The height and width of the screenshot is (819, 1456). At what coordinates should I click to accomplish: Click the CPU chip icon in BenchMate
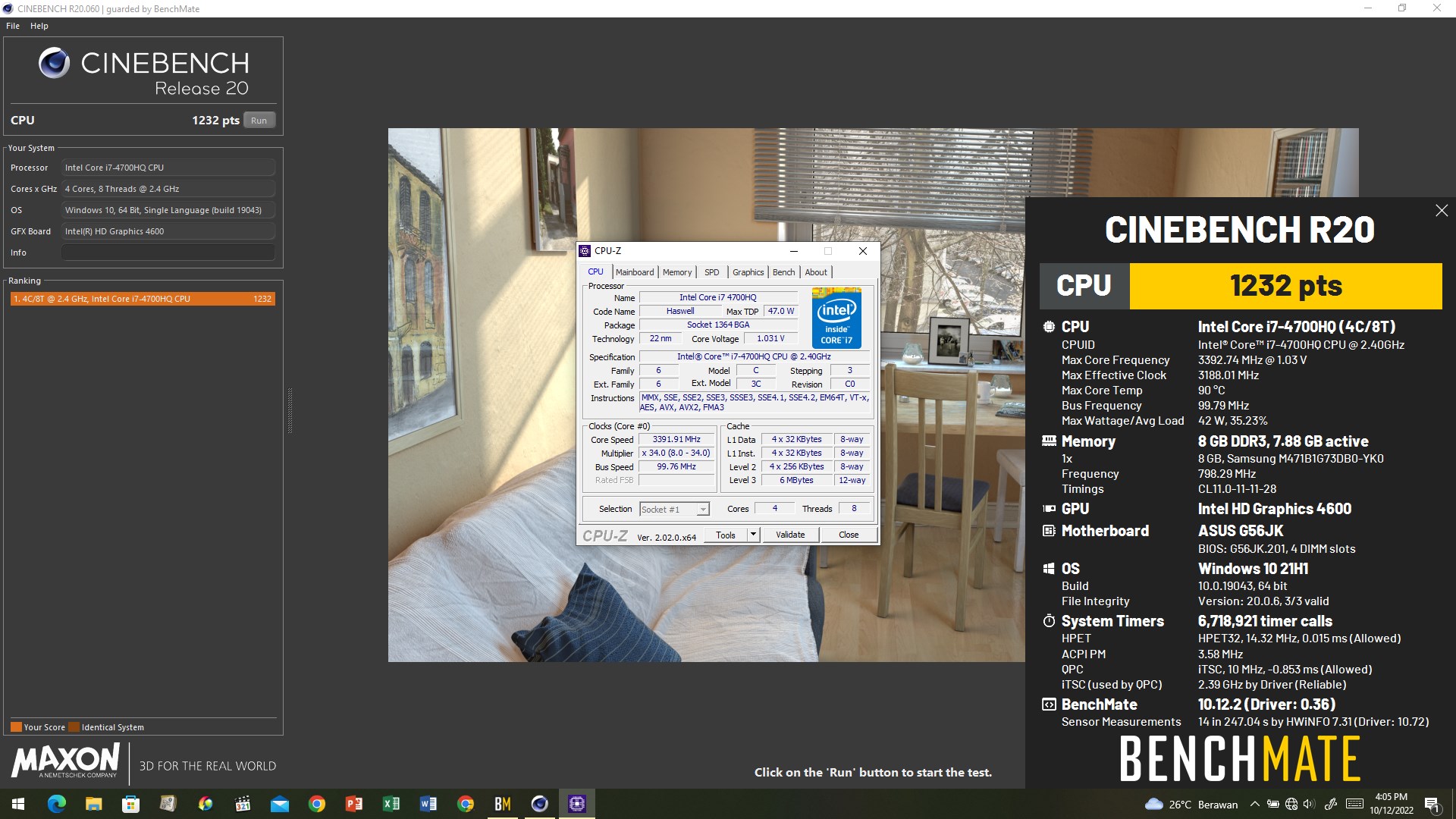1049,327
